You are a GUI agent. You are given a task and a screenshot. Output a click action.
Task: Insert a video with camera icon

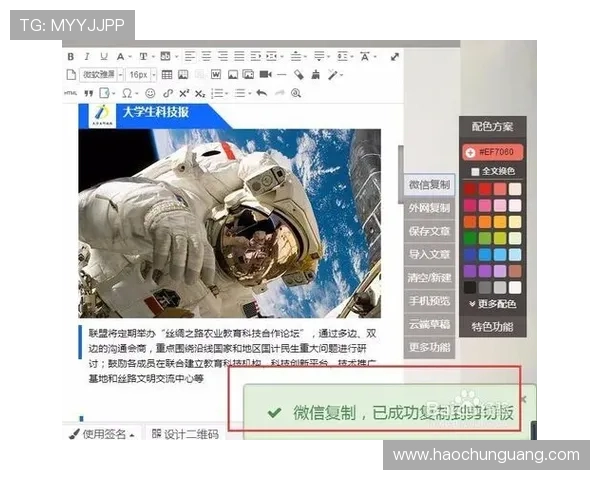266,74
